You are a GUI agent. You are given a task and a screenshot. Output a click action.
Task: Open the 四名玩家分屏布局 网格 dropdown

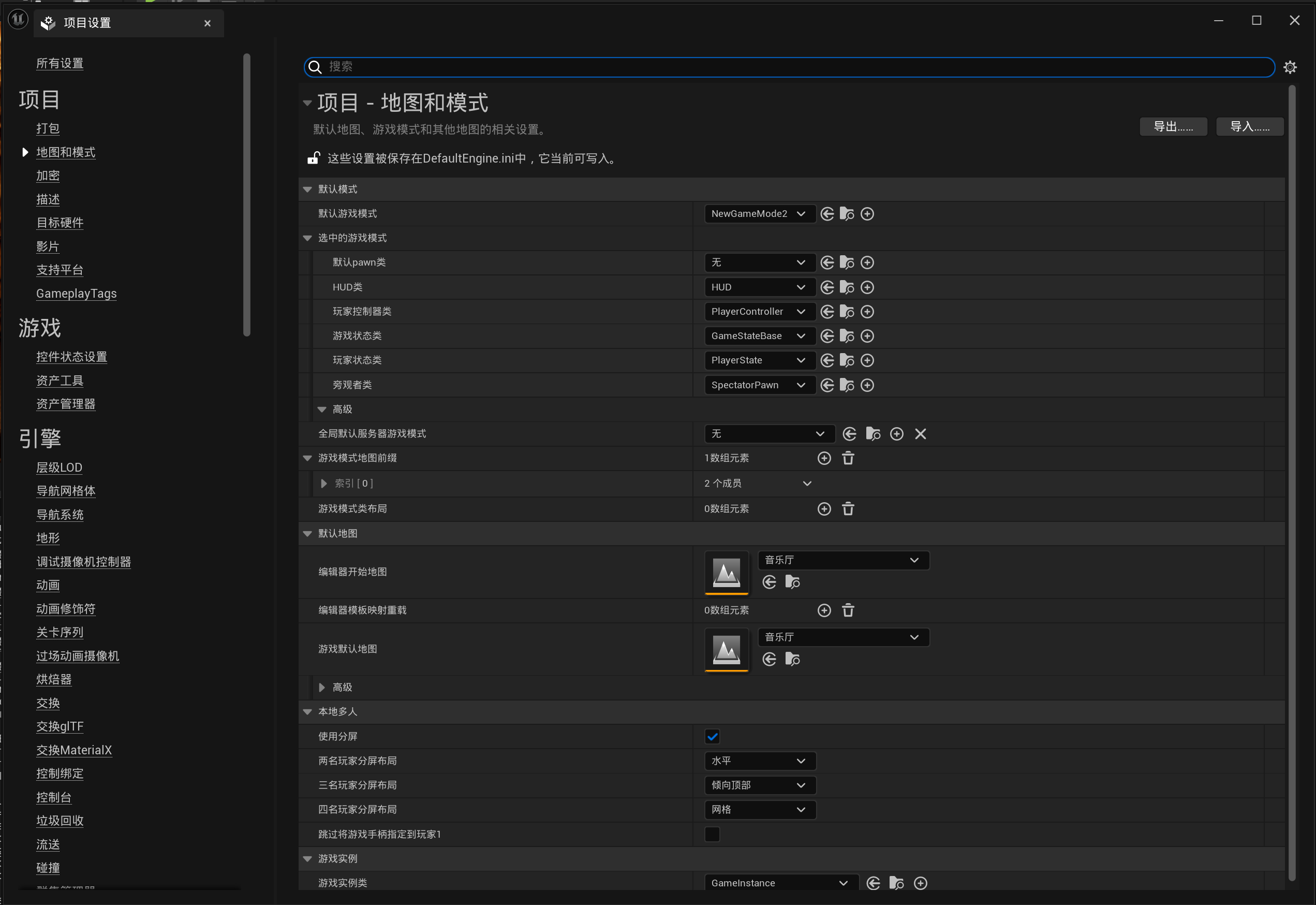click(760, 810)
